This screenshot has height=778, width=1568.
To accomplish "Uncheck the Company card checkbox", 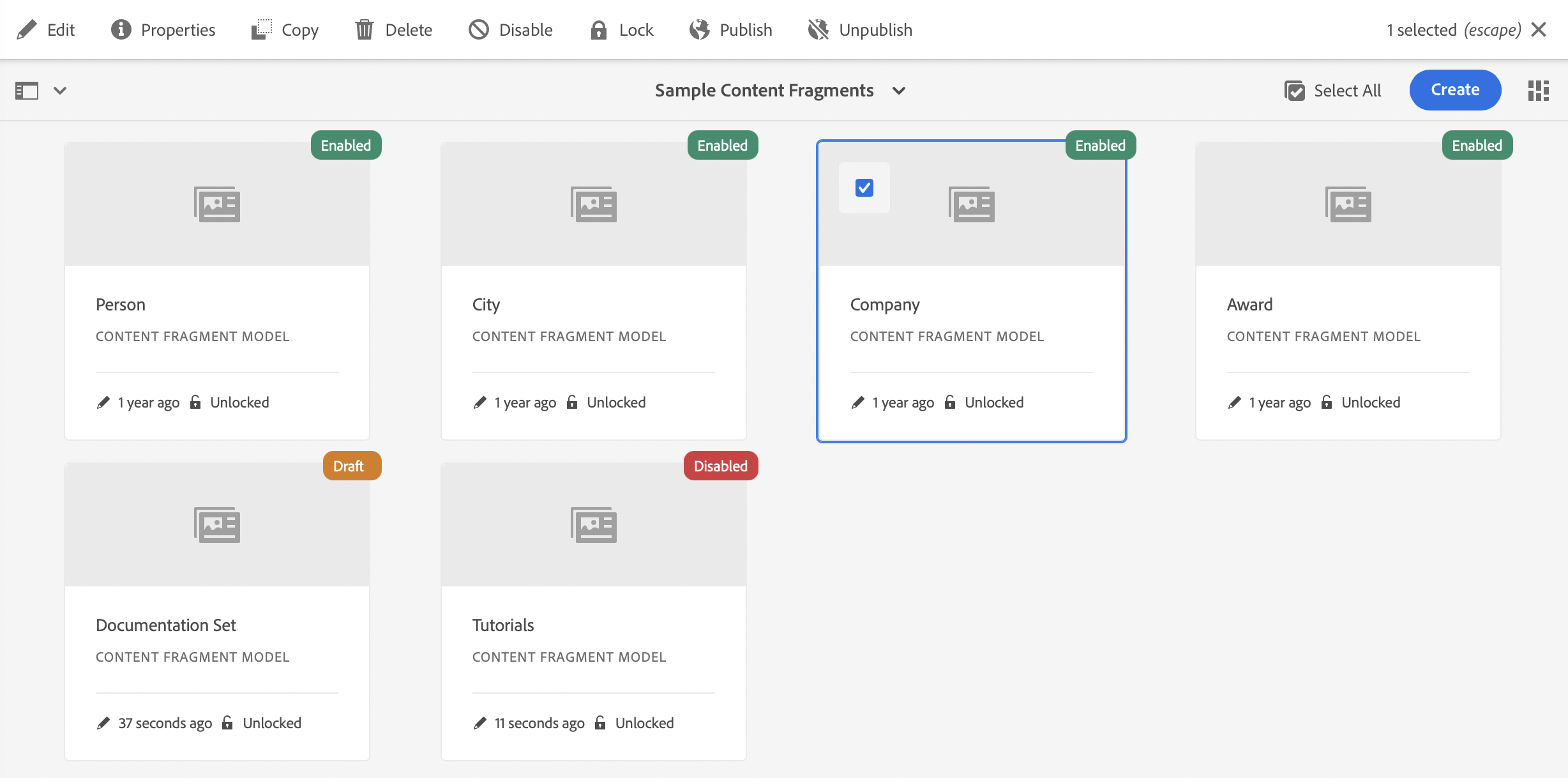I will (864, 188).
